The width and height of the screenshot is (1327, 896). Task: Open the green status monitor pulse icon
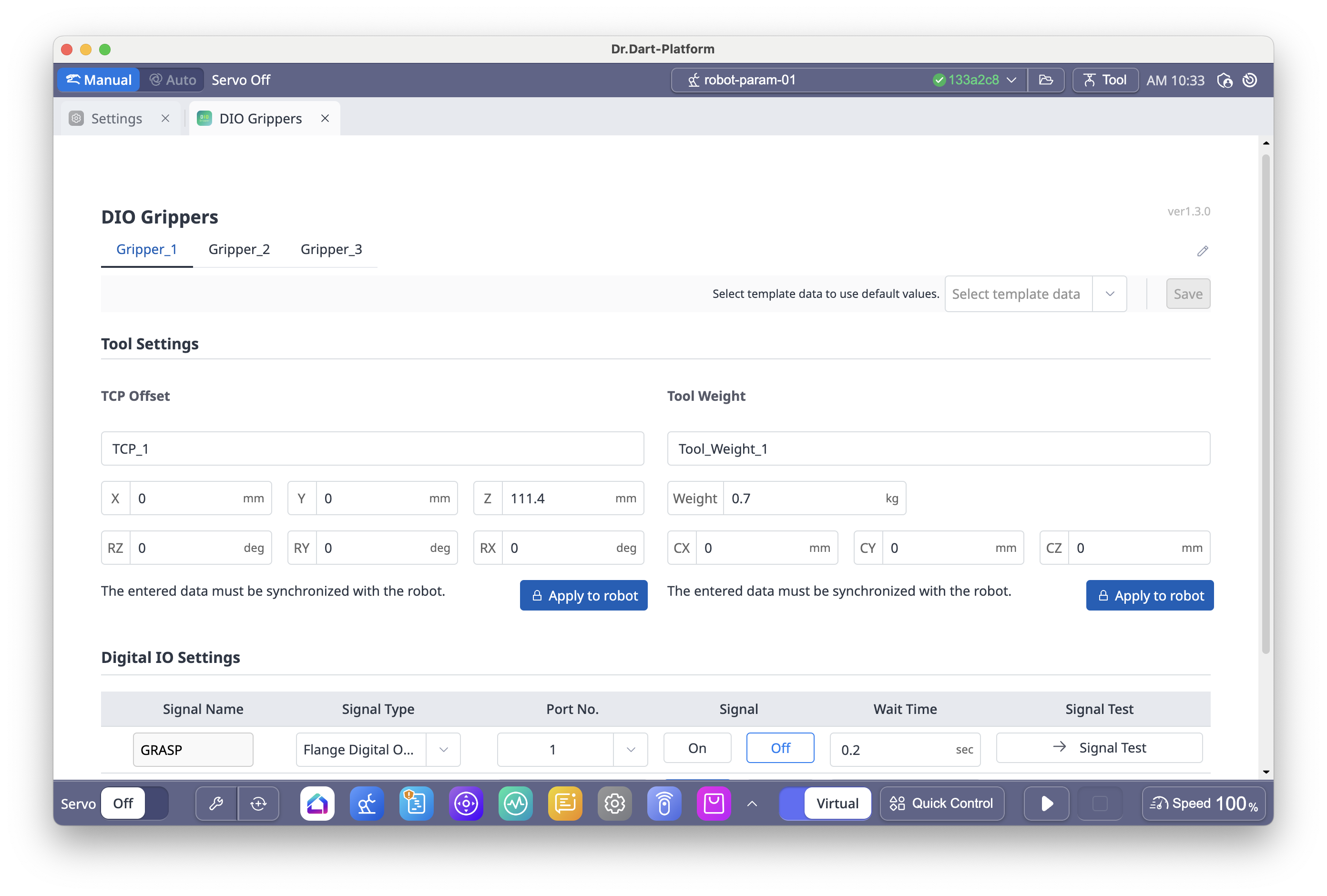[x=515, y=804]
